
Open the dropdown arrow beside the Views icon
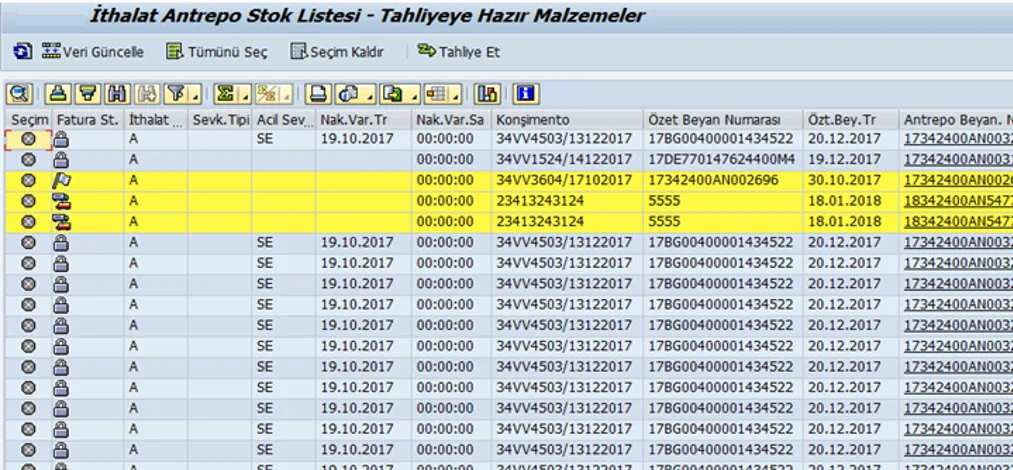coord(369,96)
